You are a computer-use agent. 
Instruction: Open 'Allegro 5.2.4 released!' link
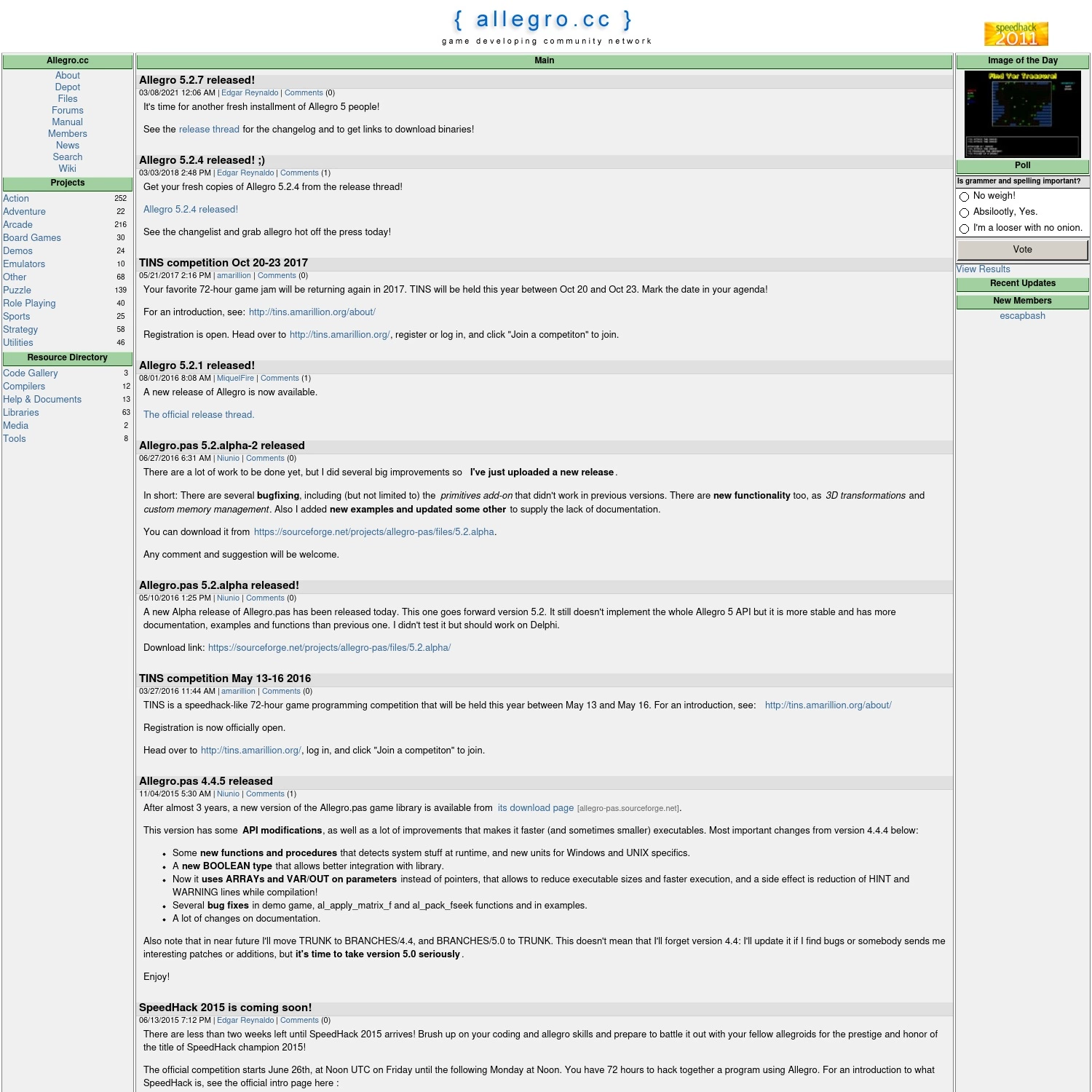(191, 210)
